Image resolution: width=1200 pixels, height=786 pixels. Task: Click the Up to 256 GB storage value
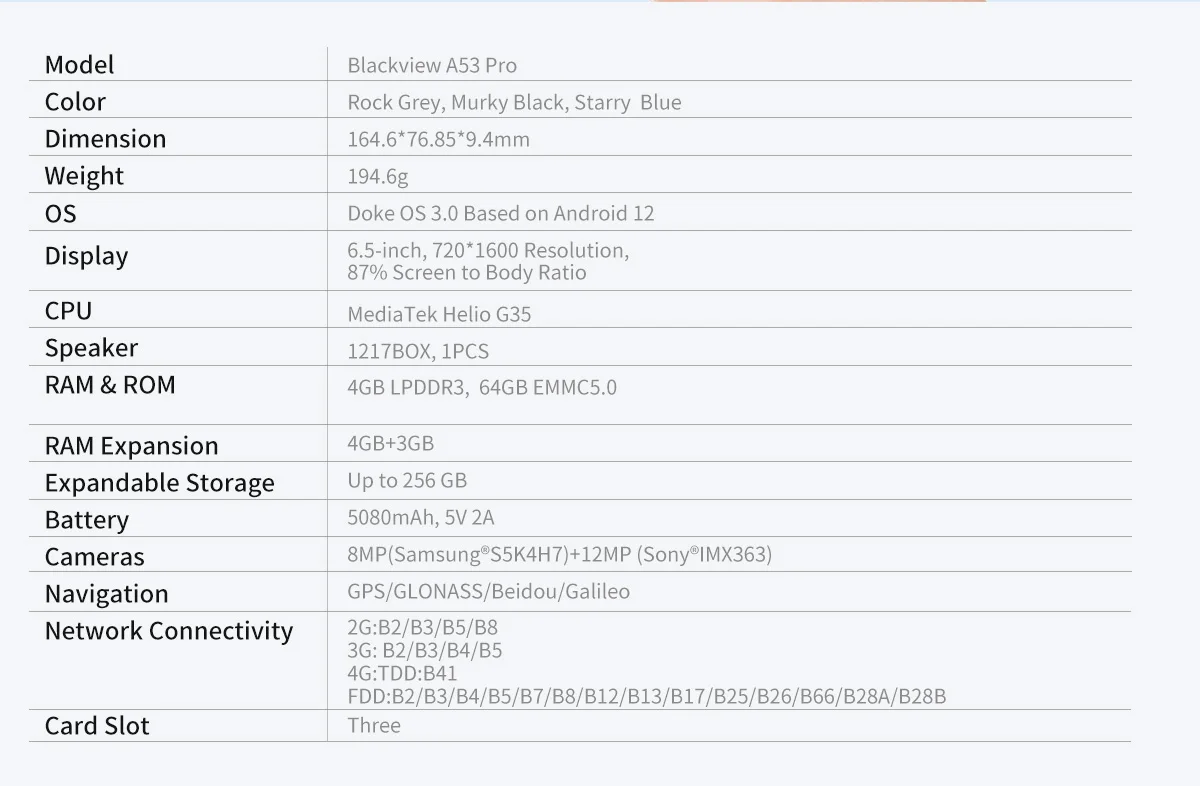pyautogui.click(x=407, y=481)
